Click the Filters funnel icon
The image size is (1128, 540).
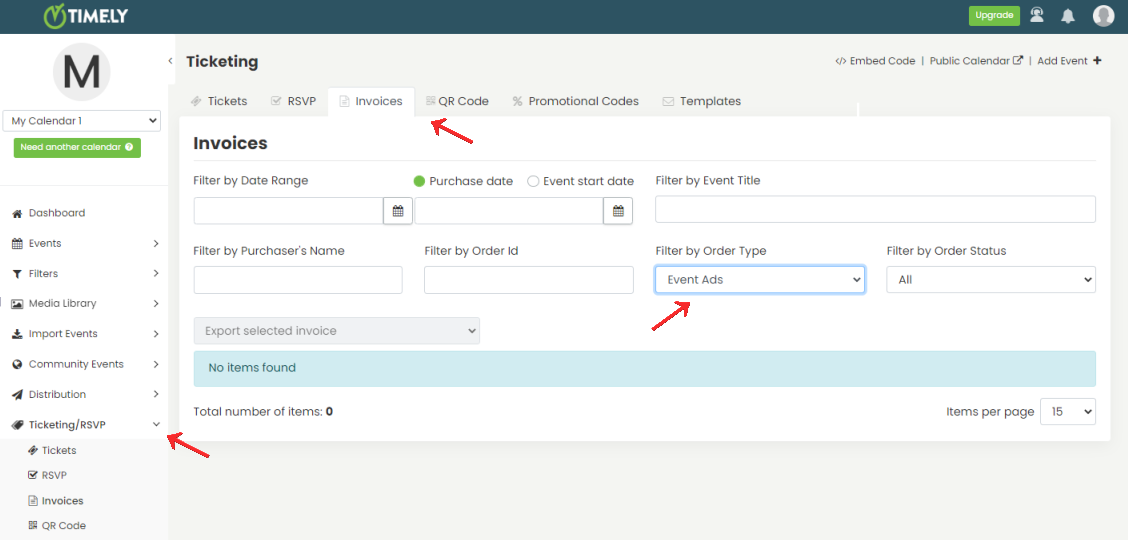(x=17, y=274)
